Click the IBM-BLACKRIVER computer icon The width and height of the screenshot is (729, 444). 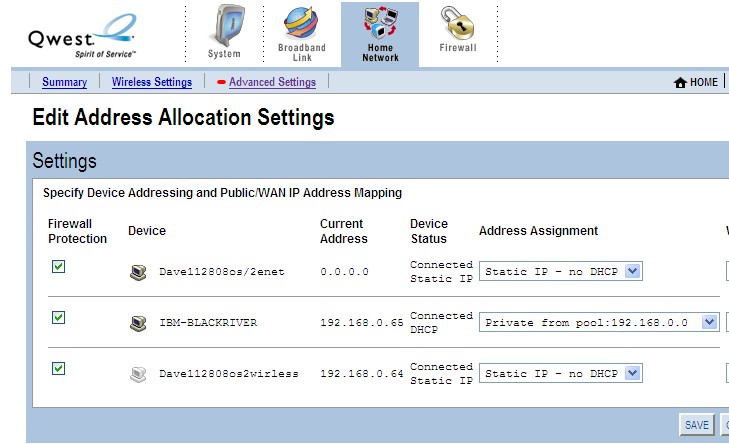click(x=138, y=323)
